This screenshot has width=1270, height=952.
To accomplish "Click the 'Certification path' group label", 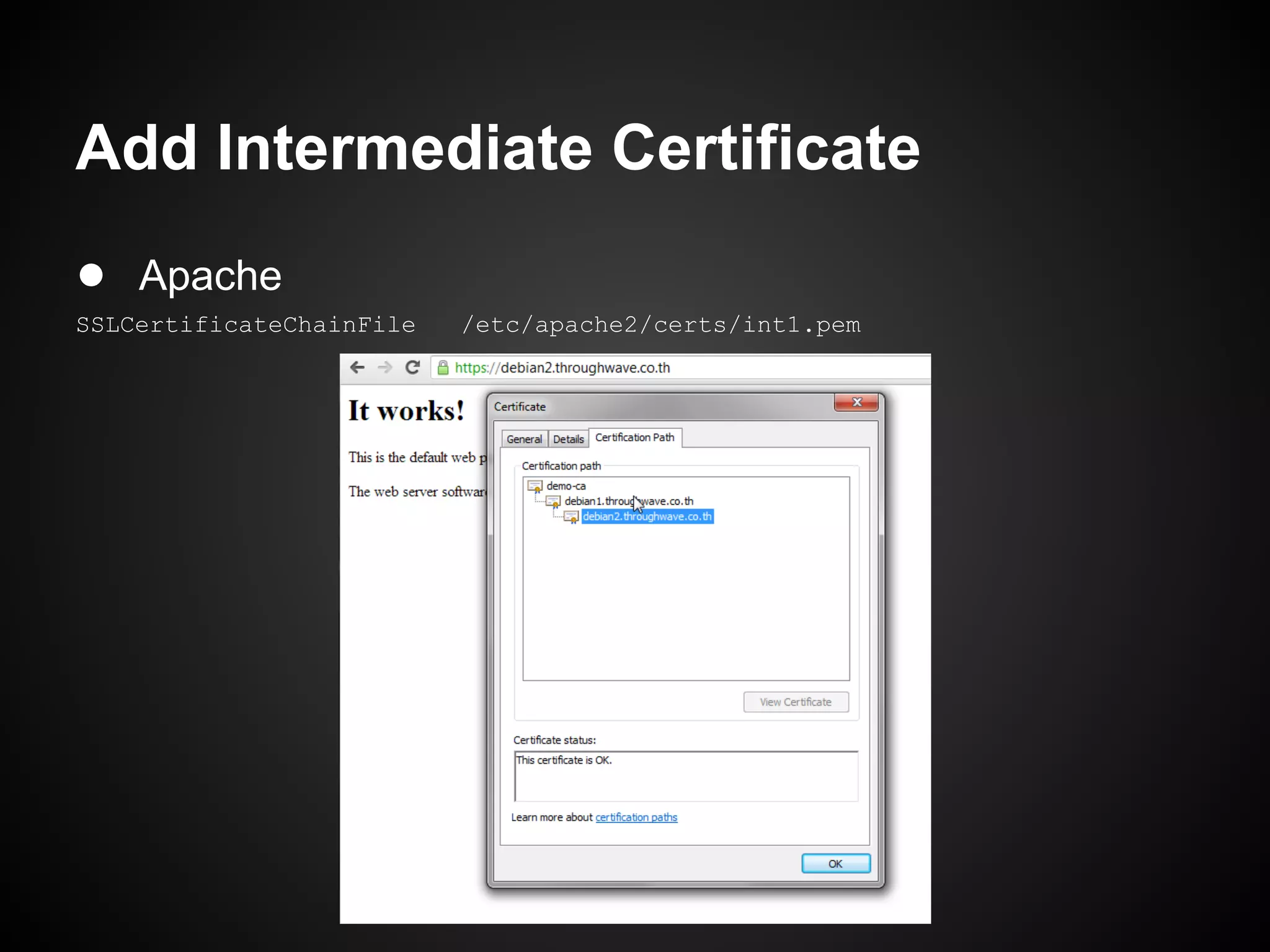I will coord(561,465).
